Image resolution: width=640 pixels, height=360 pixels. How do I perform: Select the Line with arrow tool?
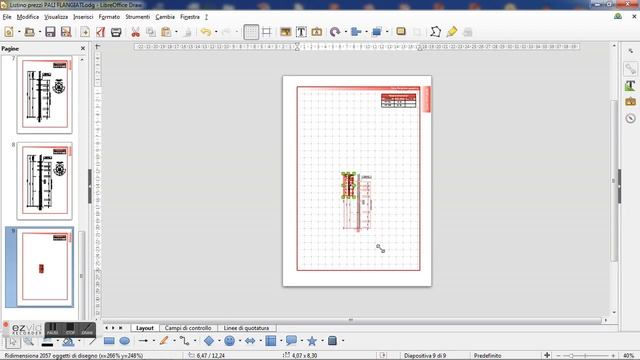[x=143, y=341]
